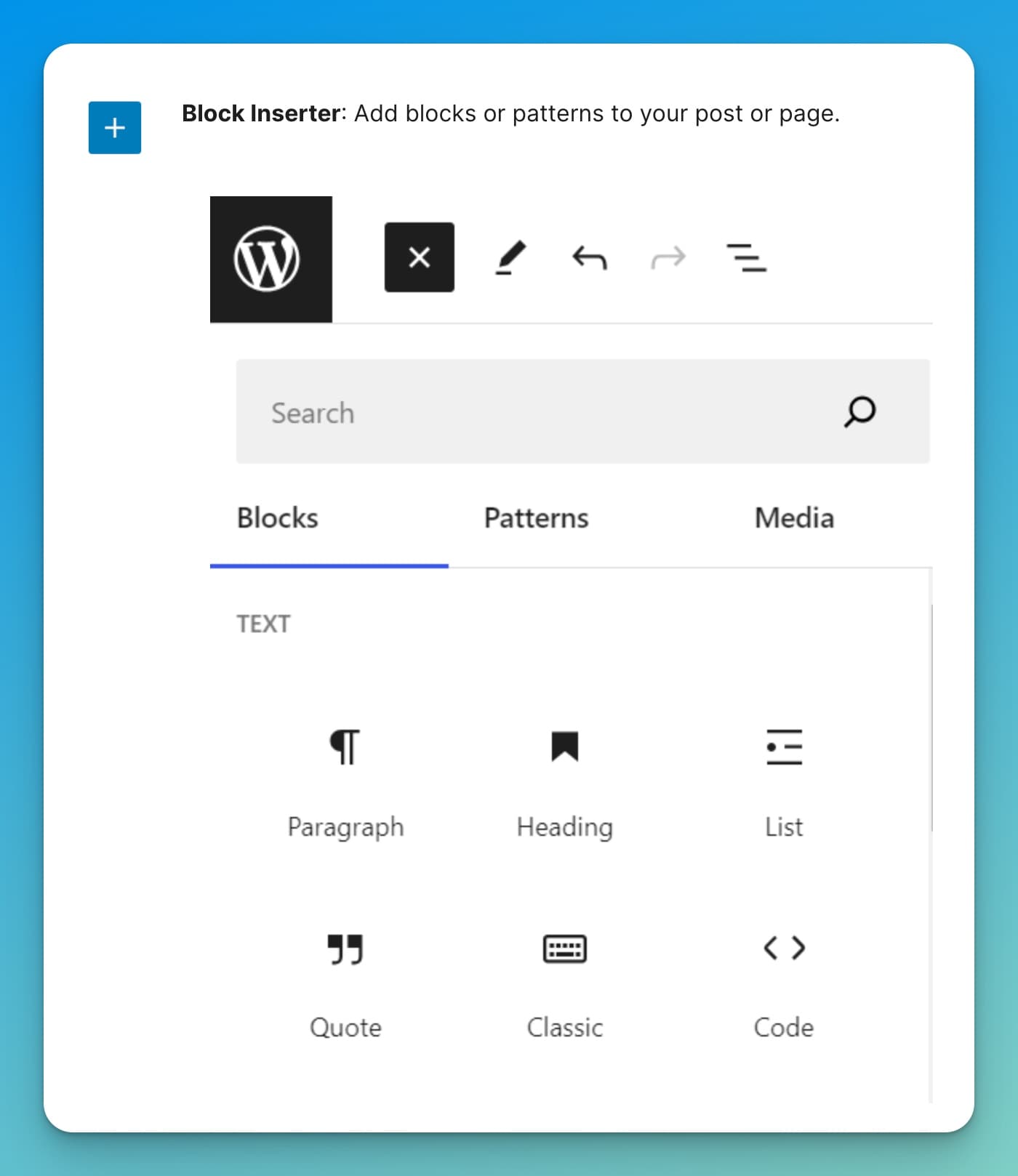This screenshot has width=1018, height=1176.
Task: Open the WordPress logo menu
Action: (271, 259)
